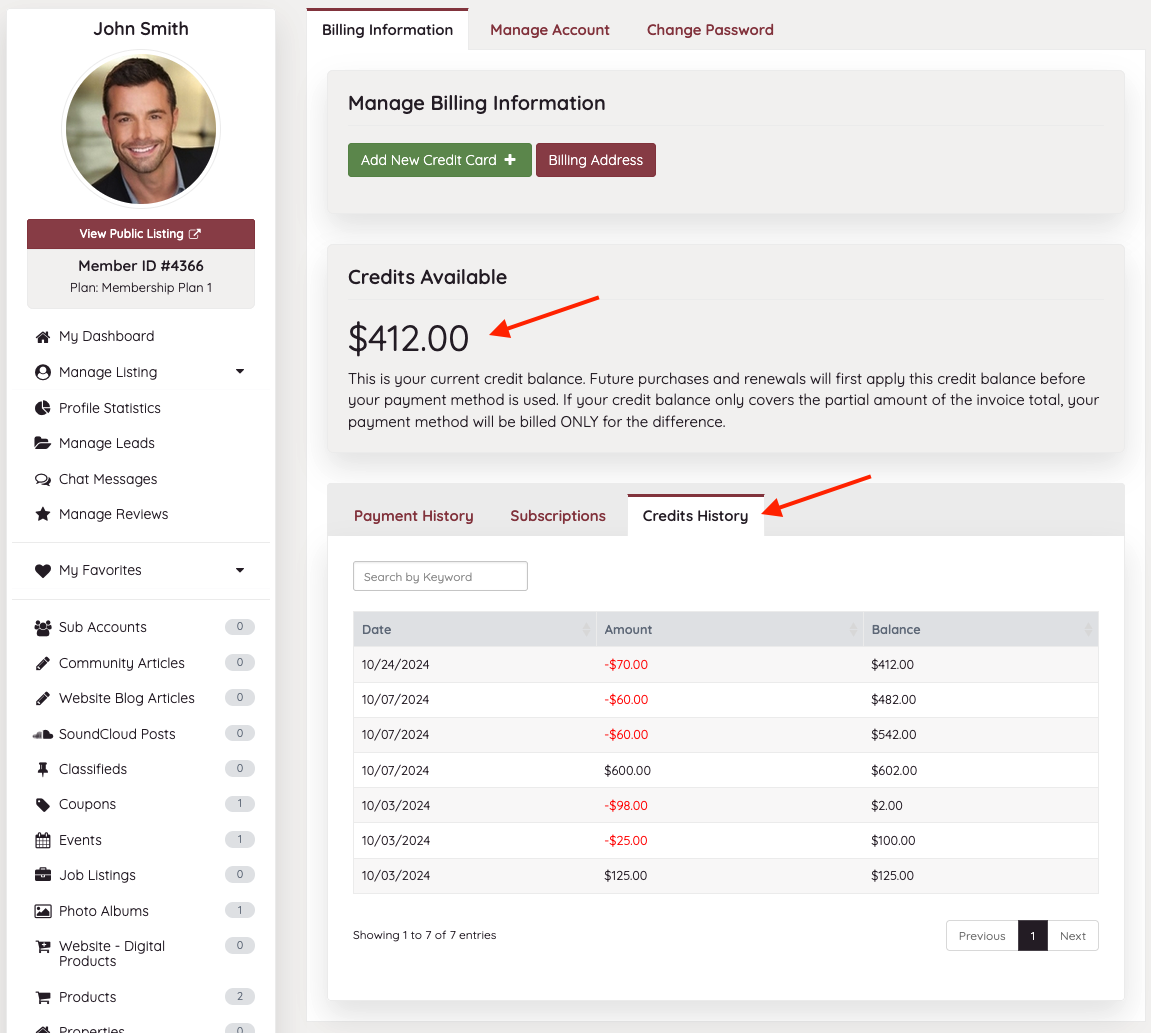Click the $125.00 amount cell

625,876
